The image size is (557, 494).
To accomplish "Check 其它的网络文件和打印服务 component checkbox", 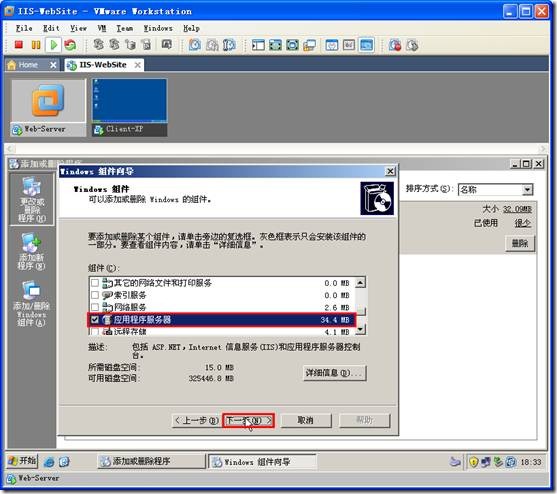I will [x=95, y=283].
